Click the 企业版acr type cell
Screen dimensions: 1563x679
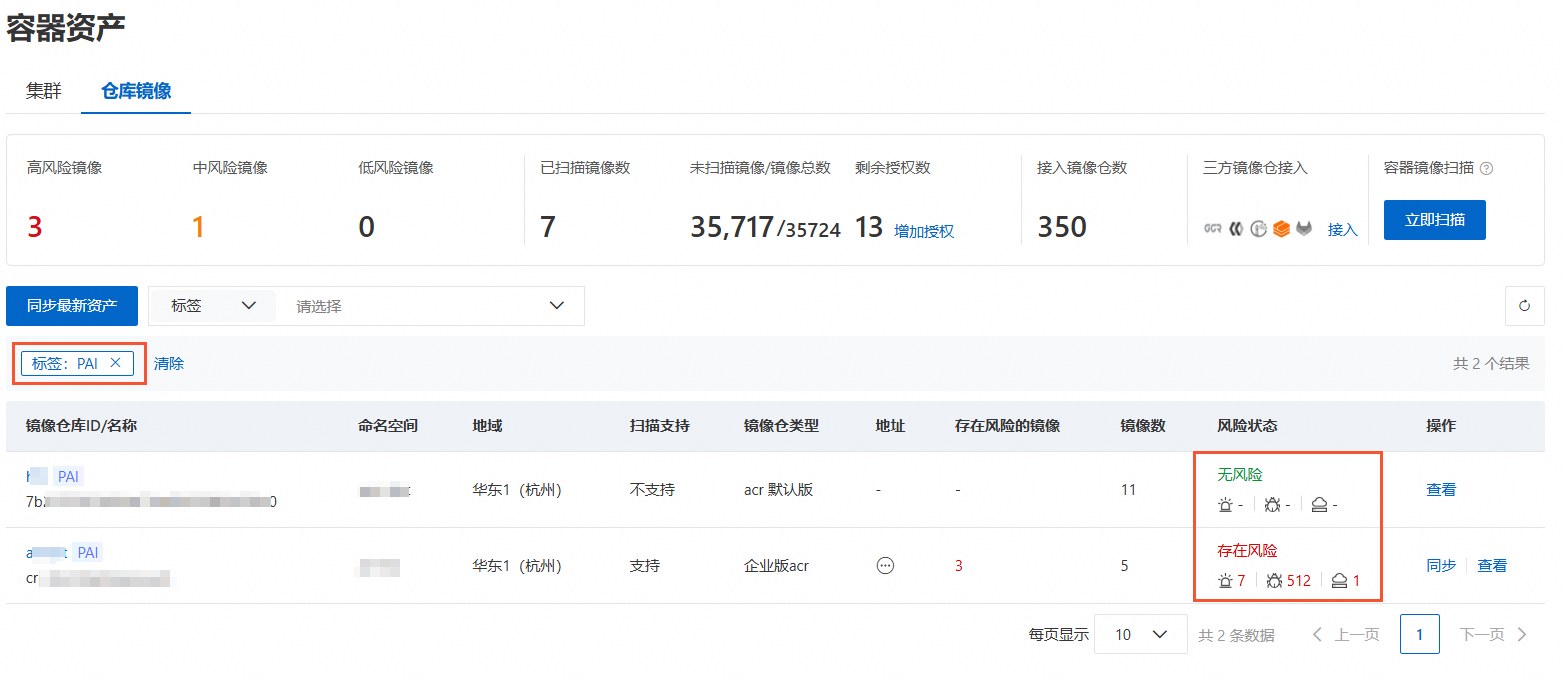click(x=776, y=565)
